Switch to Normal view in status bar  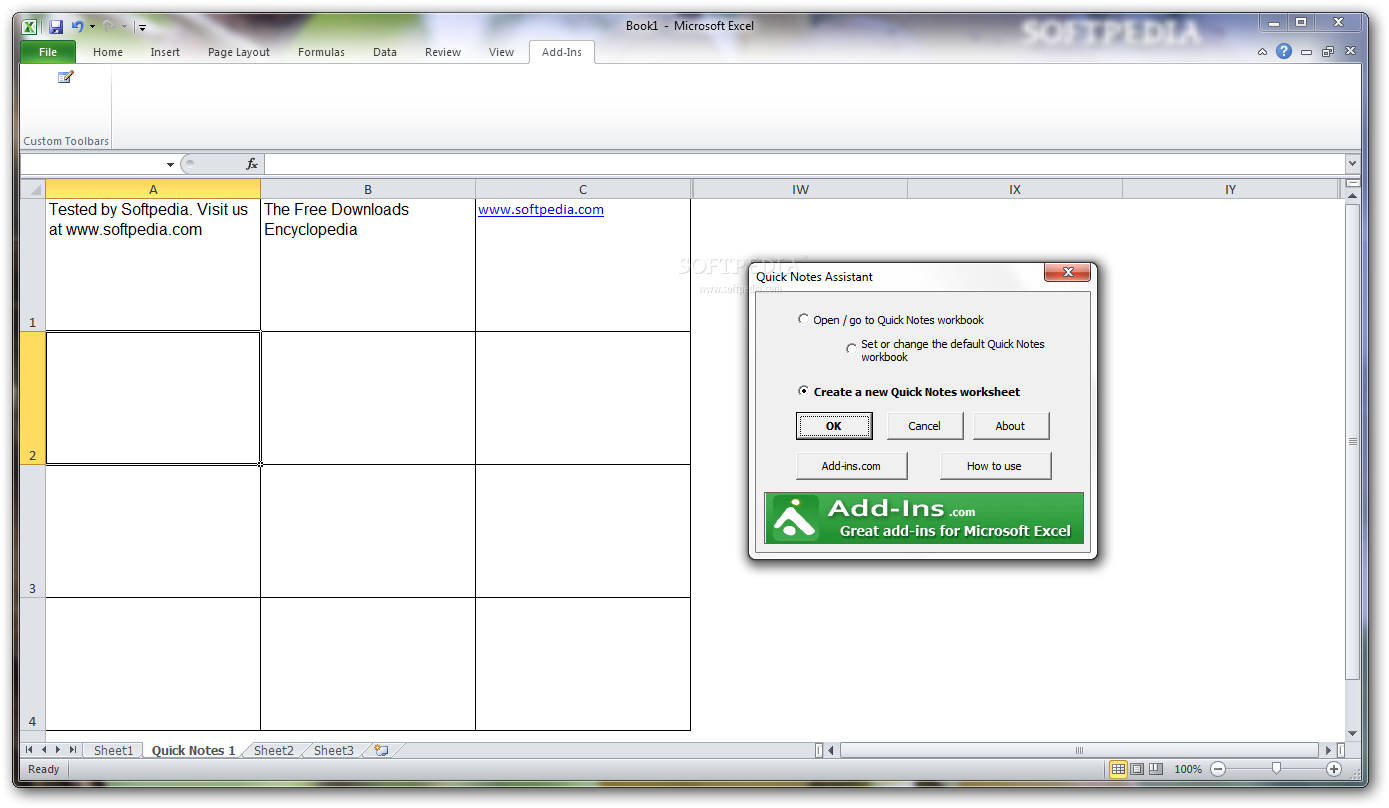coord(1118,769)
